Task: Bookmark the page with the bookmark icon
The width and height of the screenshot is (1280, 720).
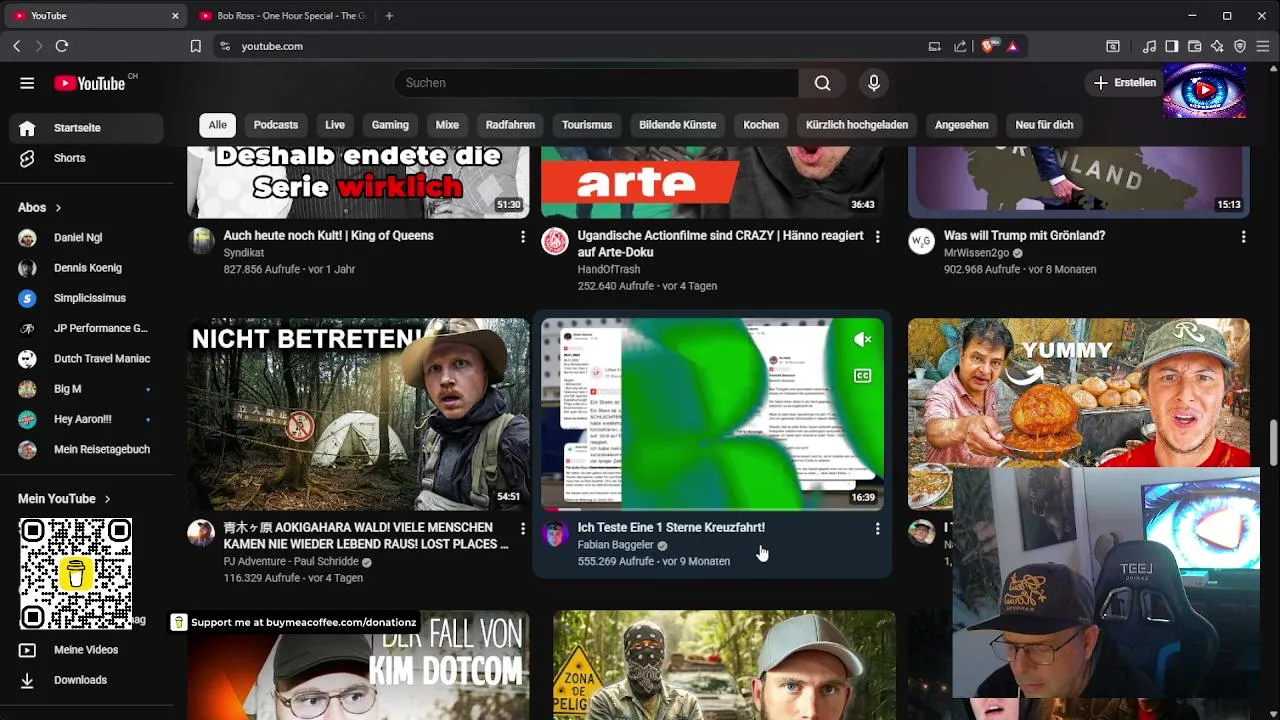Action: [x=196, y=46]
